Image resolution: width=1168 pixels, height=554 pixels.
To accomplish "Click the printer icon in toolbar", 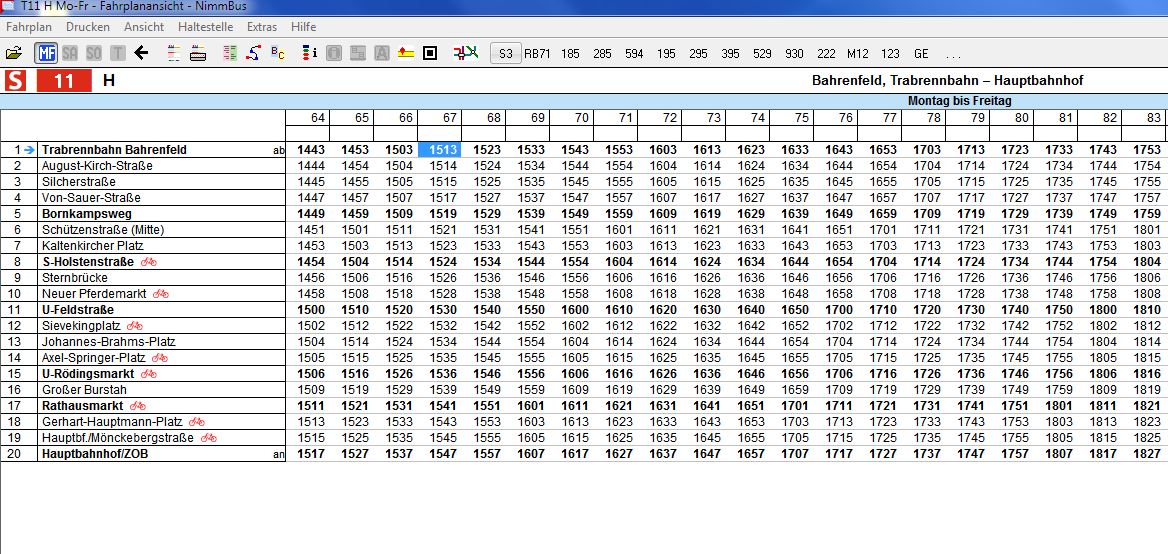I will coord(198,53).
